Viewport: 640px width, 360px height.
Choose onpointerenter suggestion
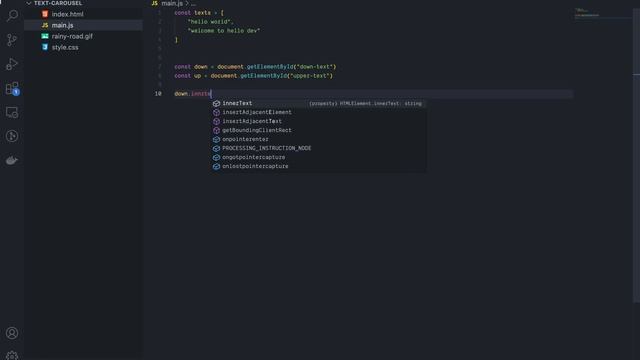[x=319, y=140]
